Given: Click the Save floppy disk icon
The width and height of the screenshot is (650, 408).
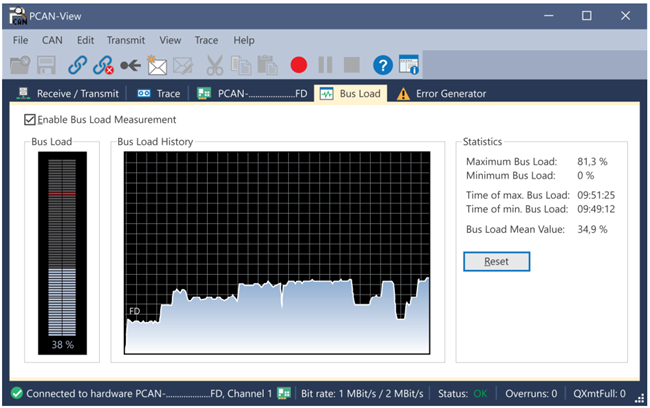Looking at the screenshot, I should pyautogui.click(x=46, y=65).
